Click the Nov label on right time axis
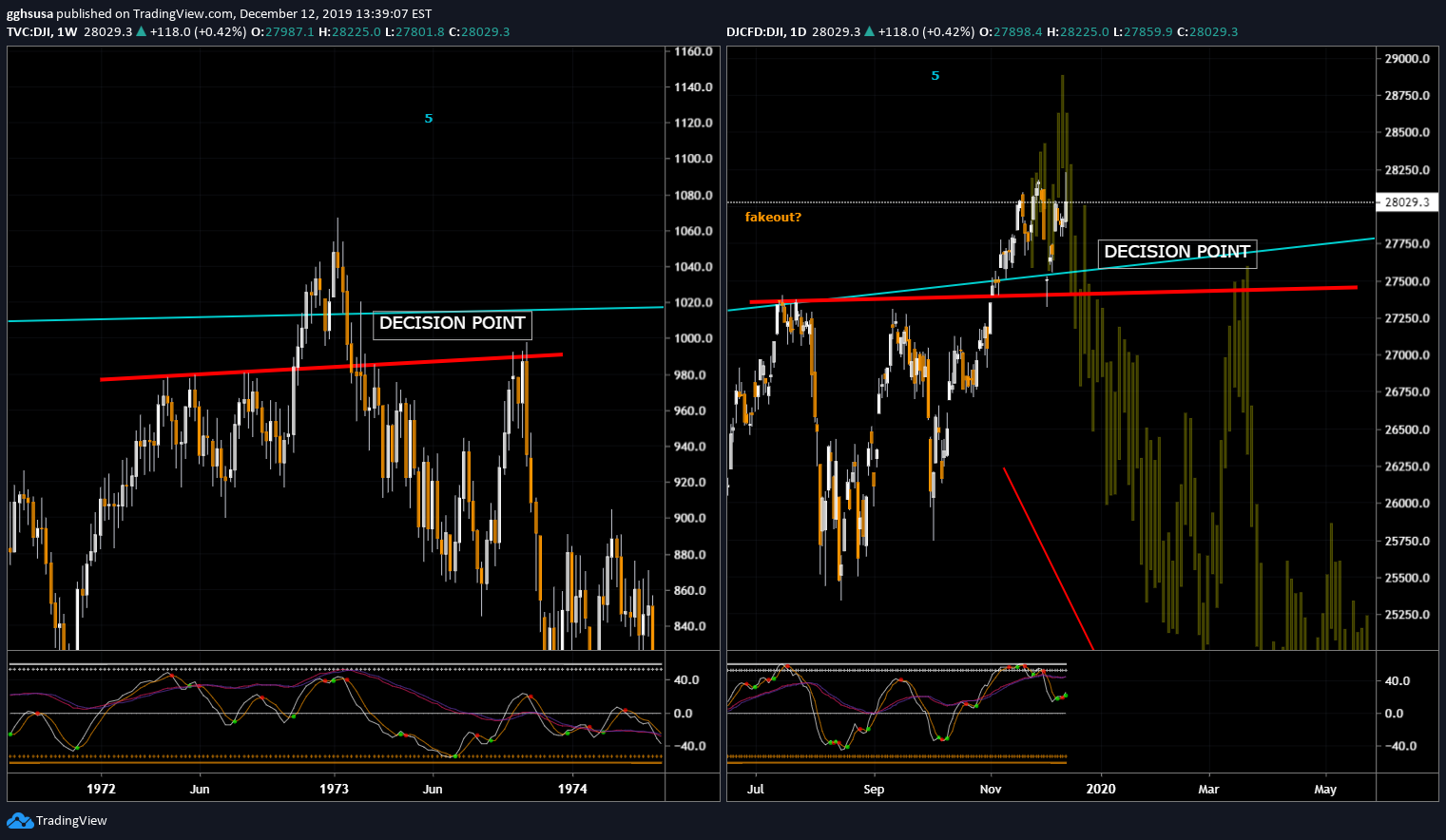The width and height of the screenshot is (1446, 840). 991,789
